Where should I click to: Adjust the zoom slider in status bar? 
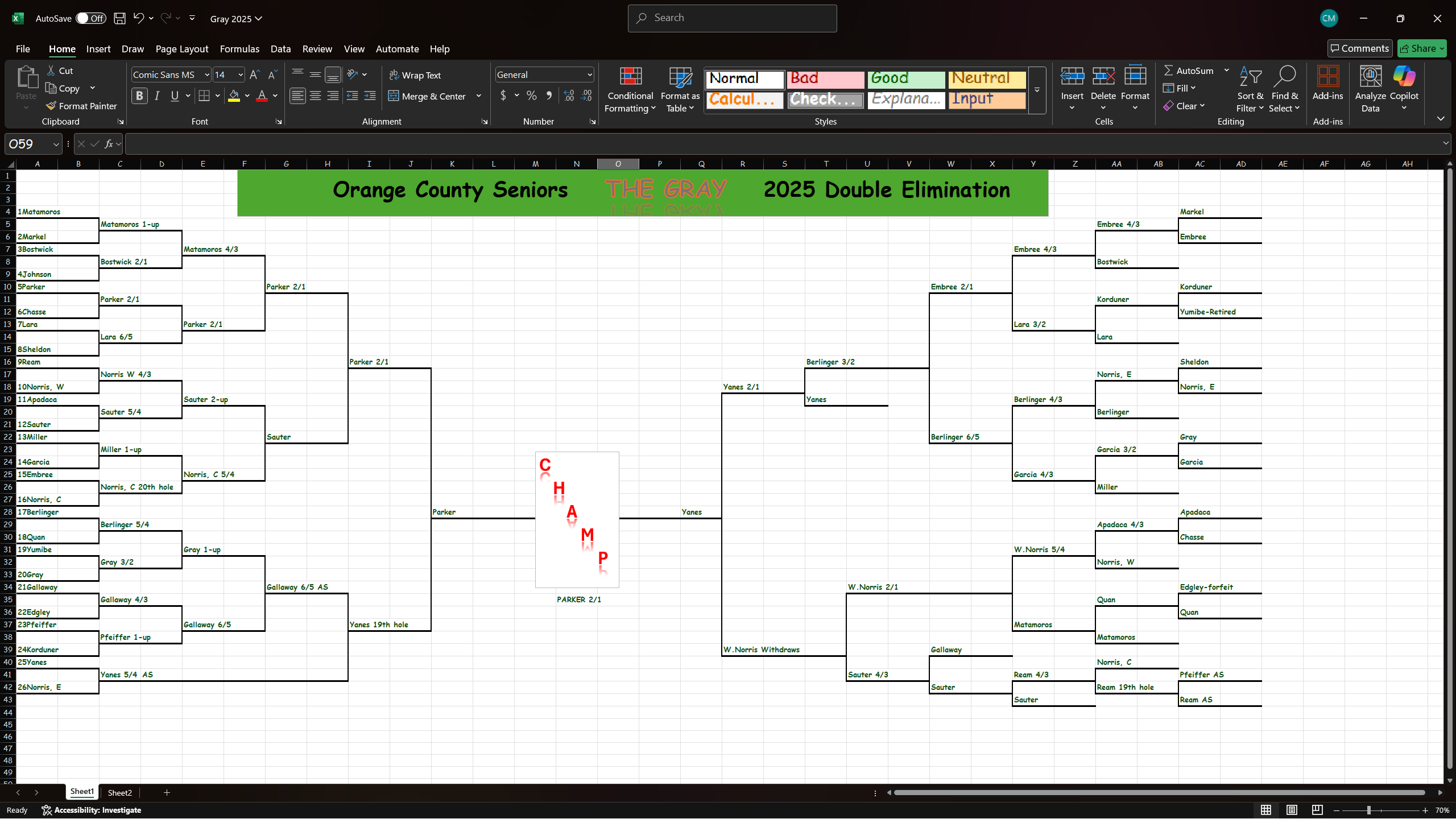pos(1369,810)
